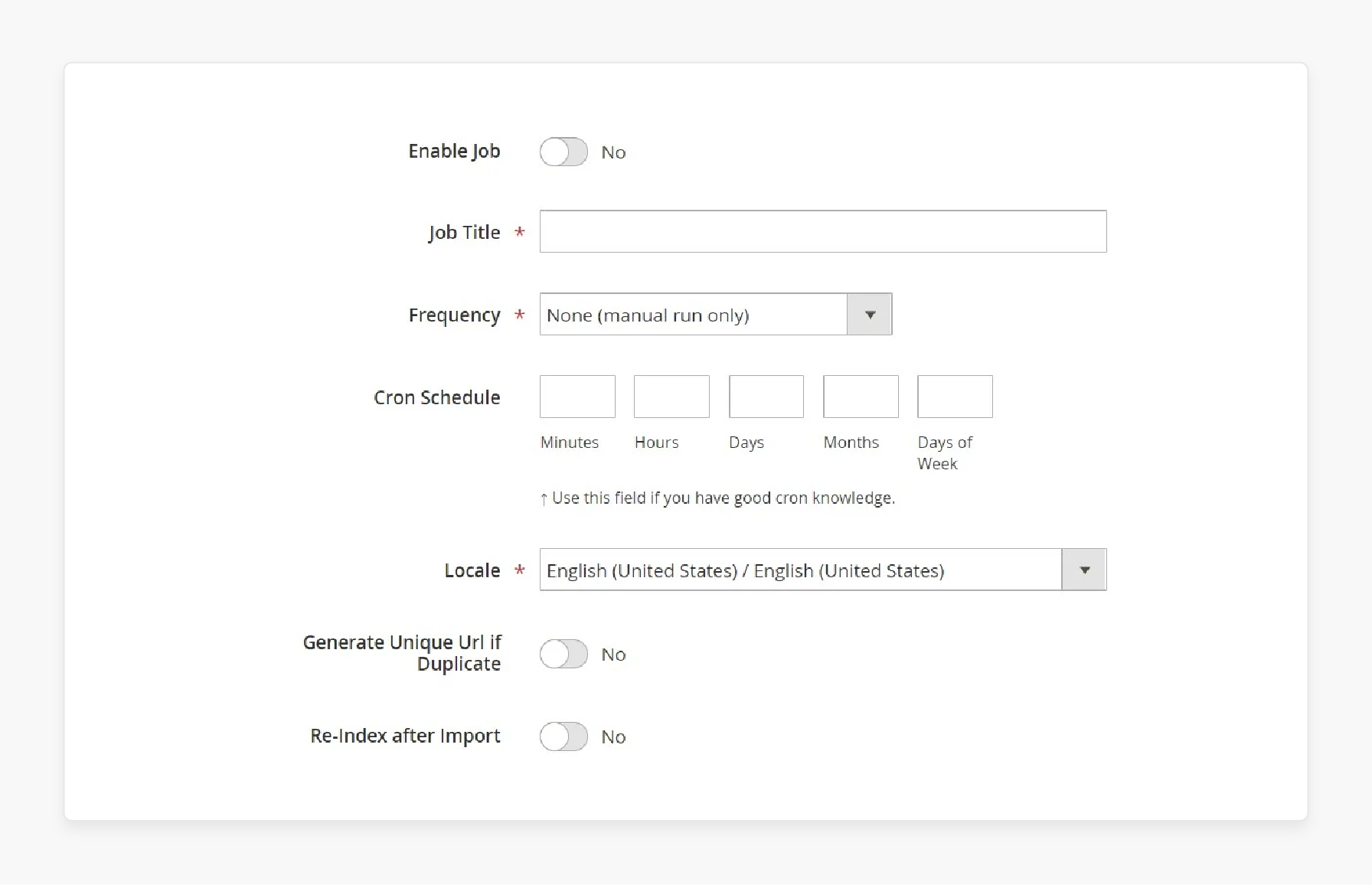1372x885 pixels.
Task: Click the Job Title label
Action: click(x=464, y=232)
